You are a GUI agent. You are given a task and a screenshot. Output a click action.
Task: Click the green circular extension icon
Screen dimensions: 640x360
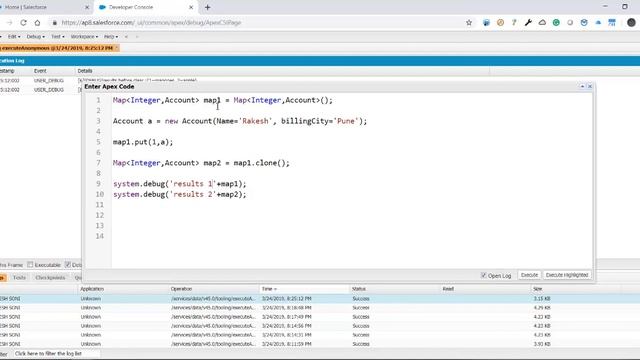coord(556,23)
